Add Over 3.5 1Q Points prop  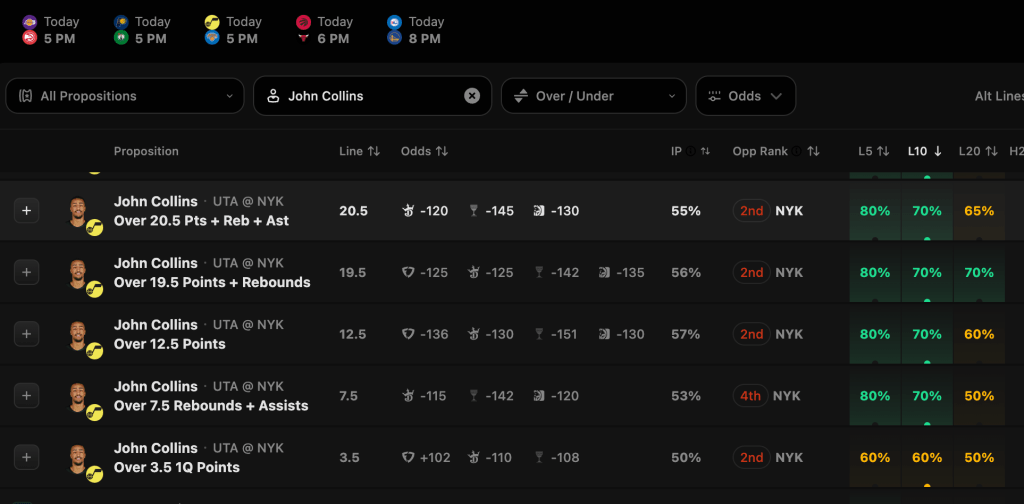(27, 458)
